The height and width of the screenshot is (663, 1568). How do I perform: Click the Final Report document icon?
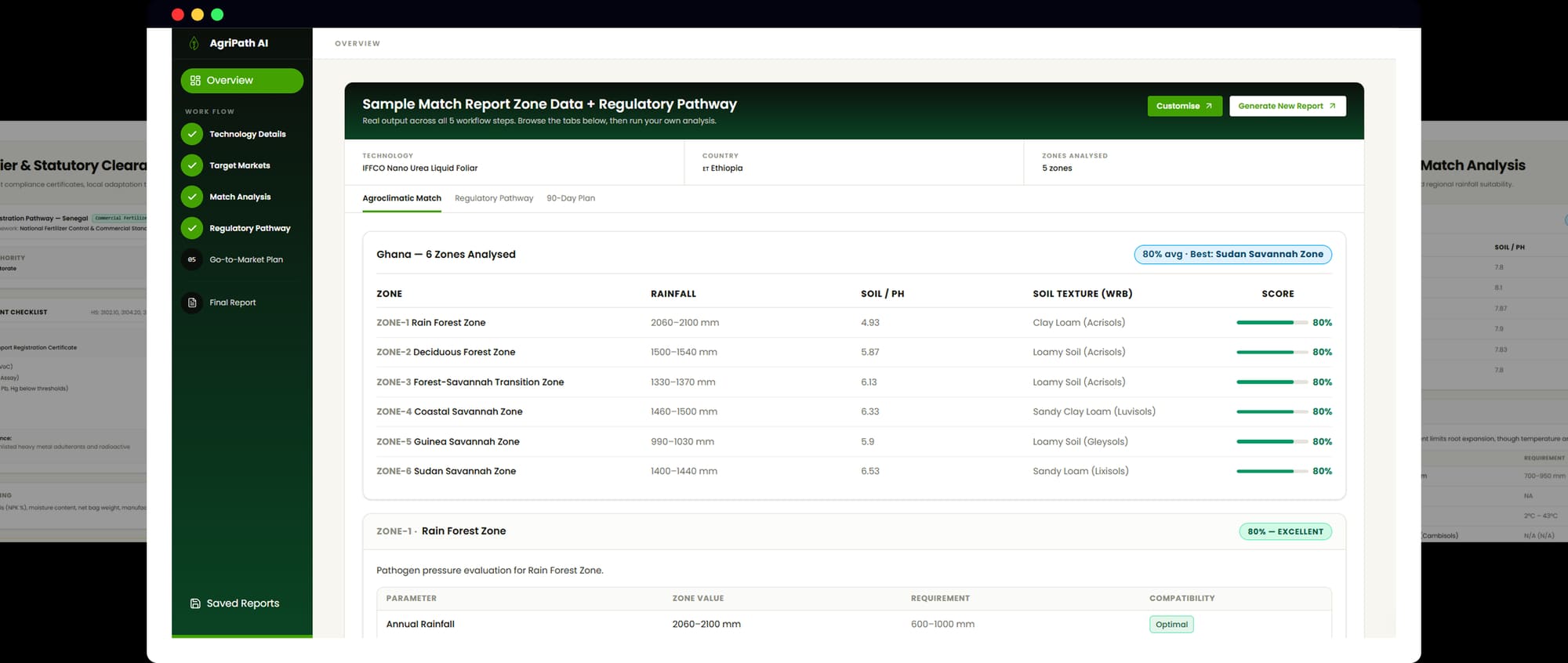click(192, 303)
